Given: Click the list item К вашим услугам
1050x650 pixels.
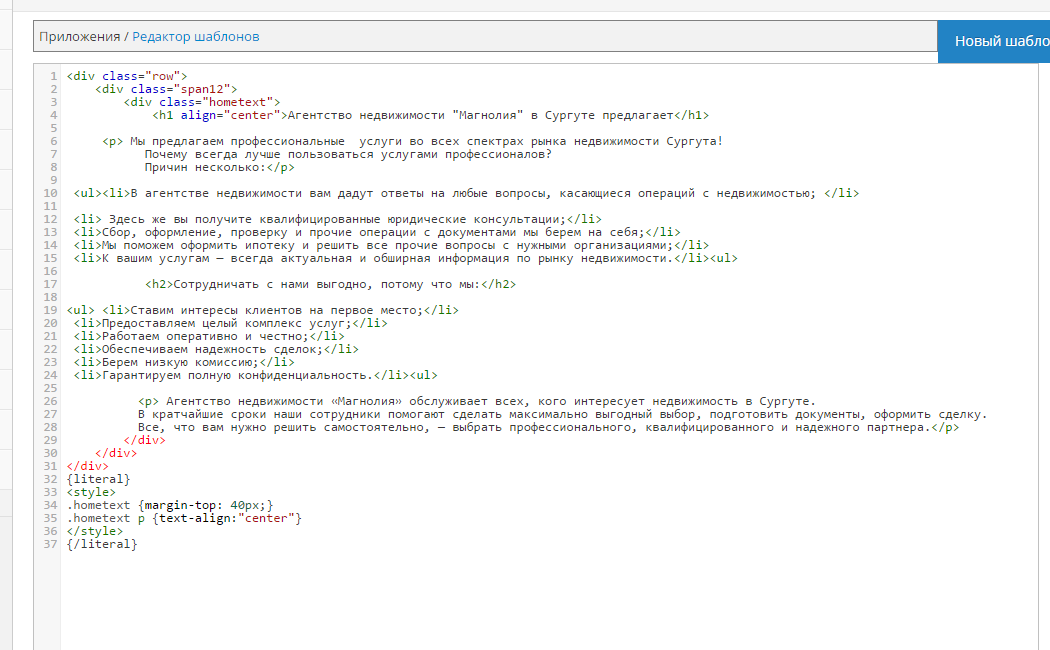Looking at the screenshot, I should (x=406, y=258).
